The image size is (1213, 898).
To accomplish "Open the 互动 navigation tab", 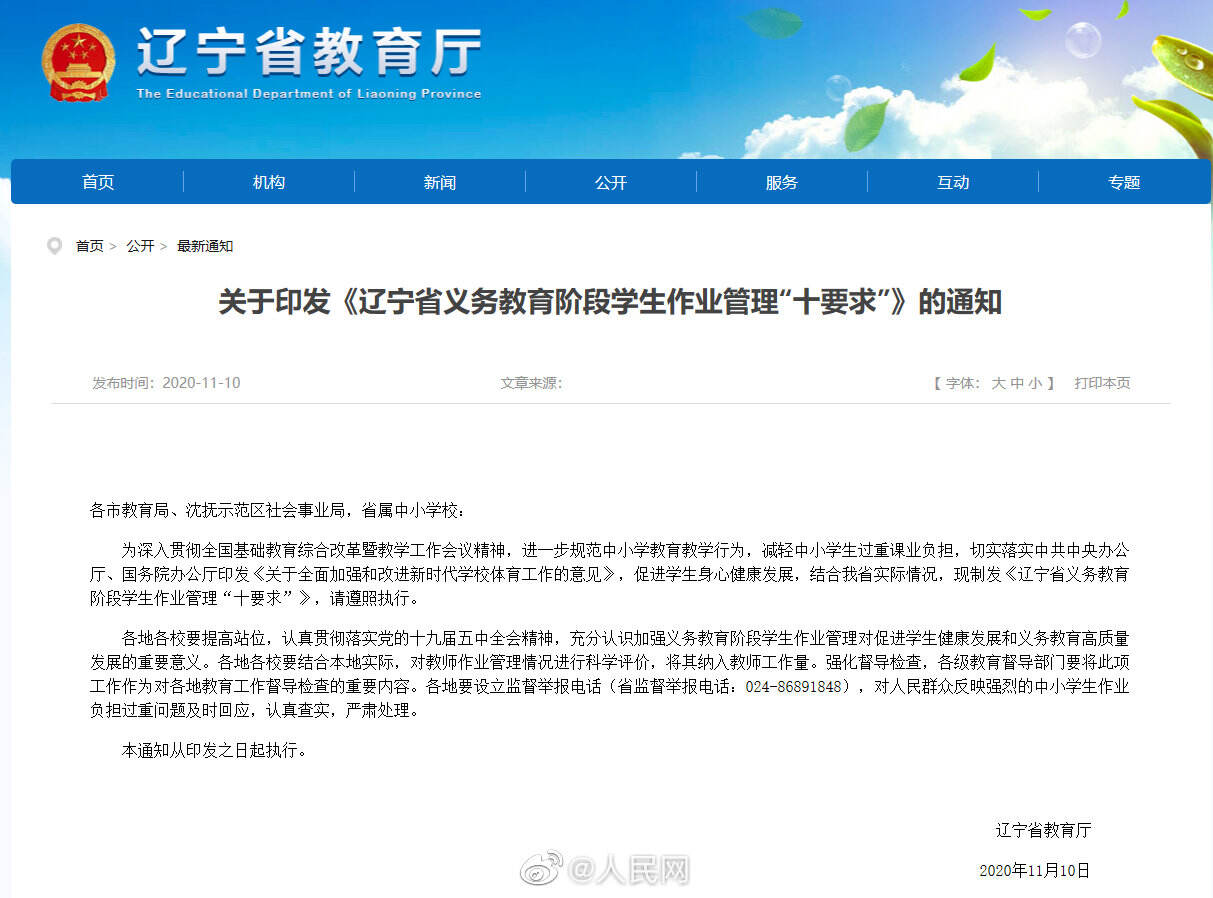I will pyautogui.click(x=953, y=182).
